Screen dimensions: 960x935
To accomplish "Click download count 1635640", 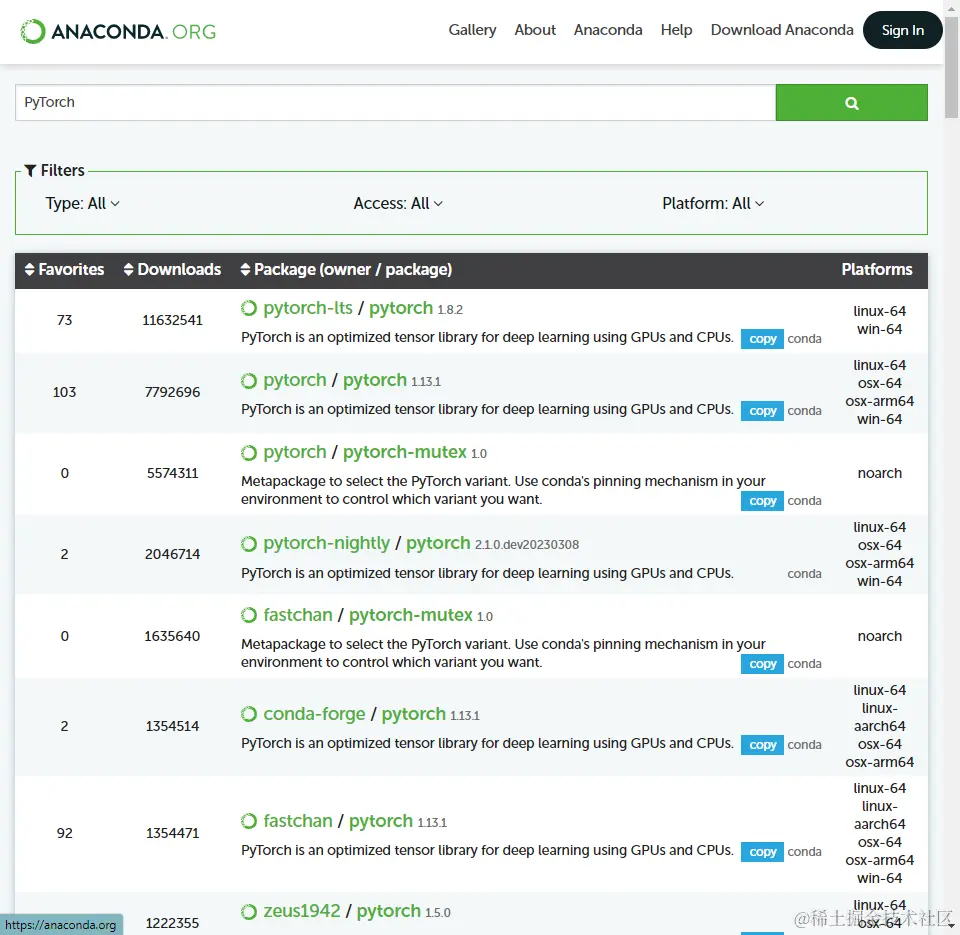I will pyautogui.click(x=172, y=636).
